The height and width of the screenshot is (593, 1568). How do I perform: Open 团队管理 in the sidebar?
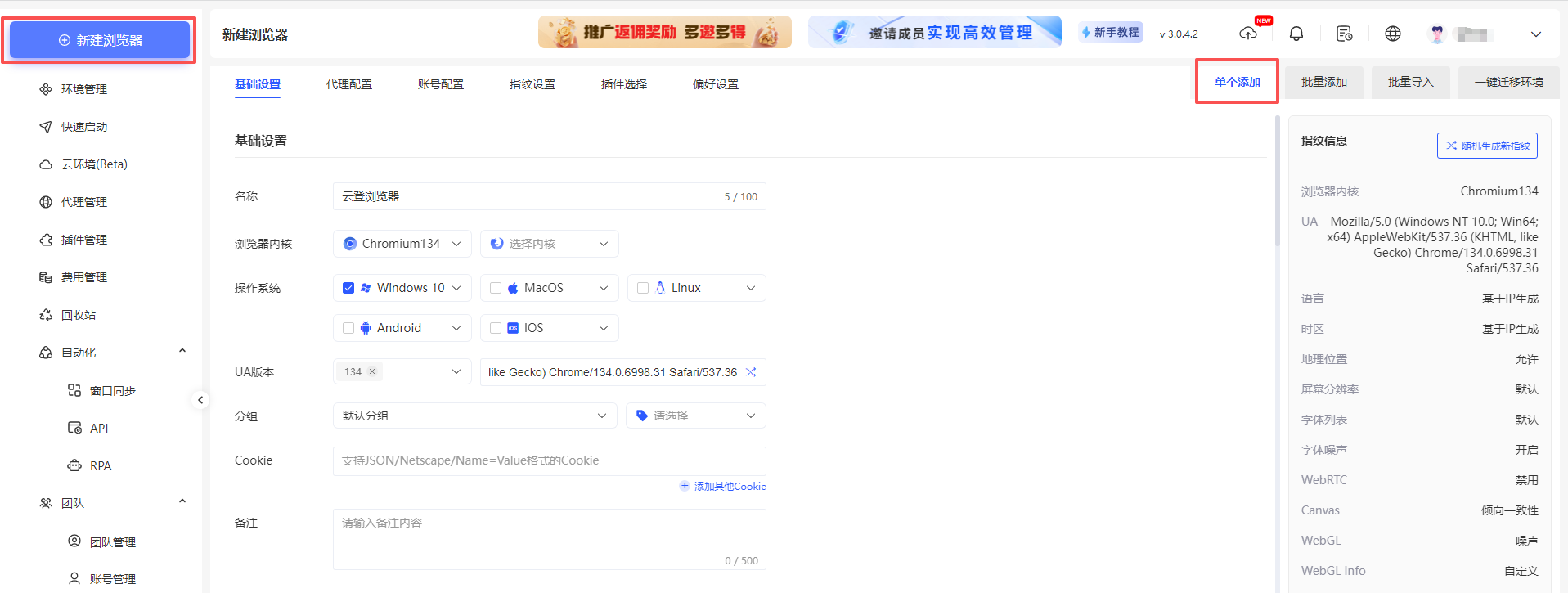click(x=102, y=541)
